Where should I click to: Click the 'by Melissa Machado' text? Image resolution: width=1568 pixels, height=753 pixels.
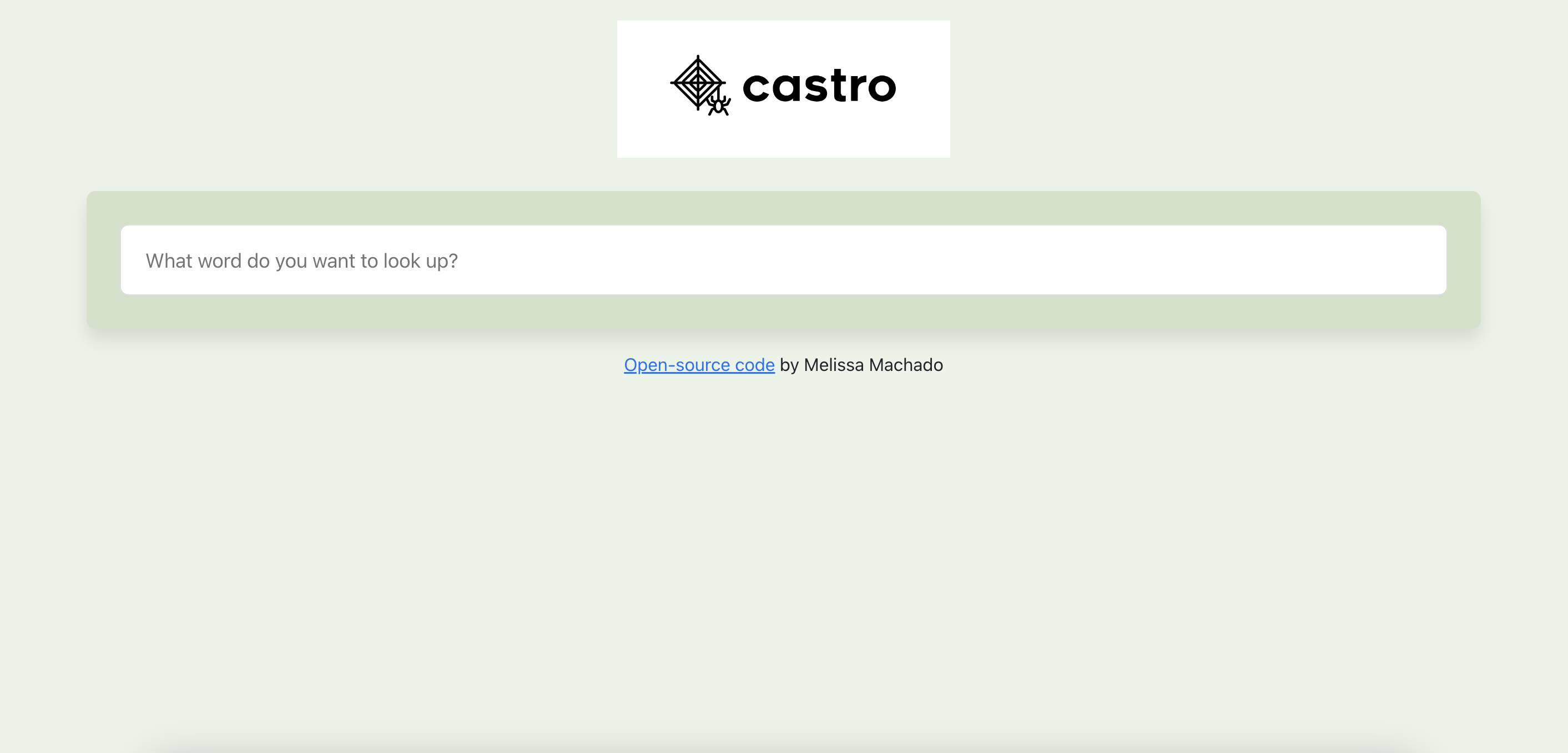tap(861, 365)
